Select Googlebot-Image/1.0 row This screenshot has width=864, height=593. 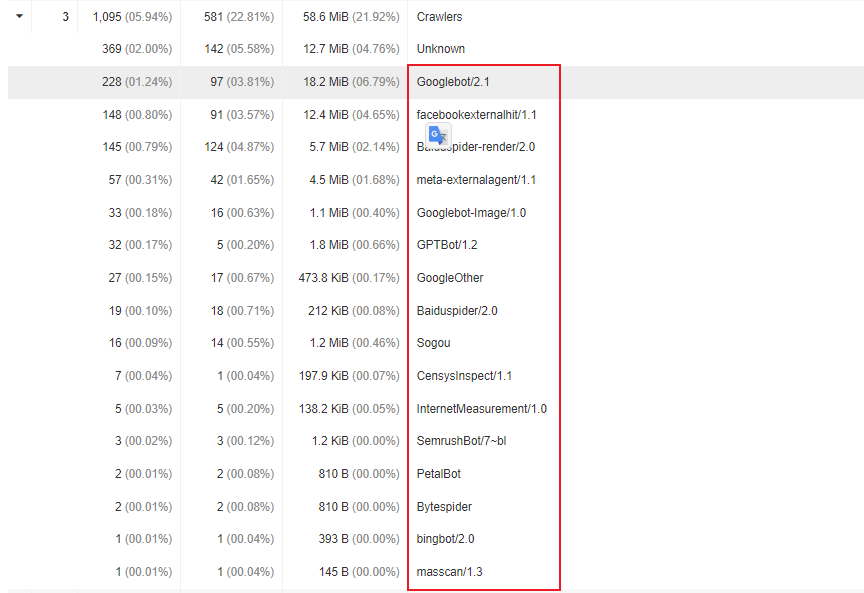tap(471, 213)
